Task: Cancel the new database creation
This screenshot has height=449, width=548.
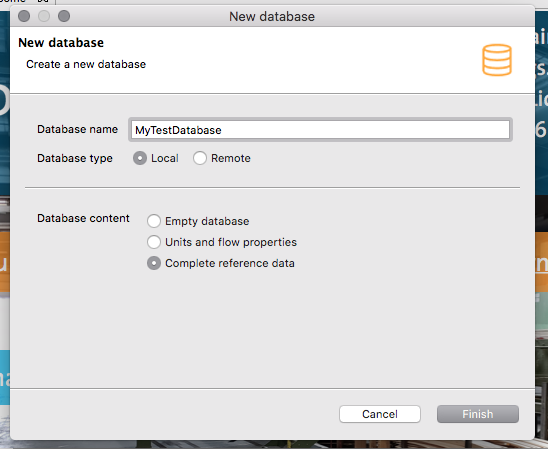Action: point(380,414)
